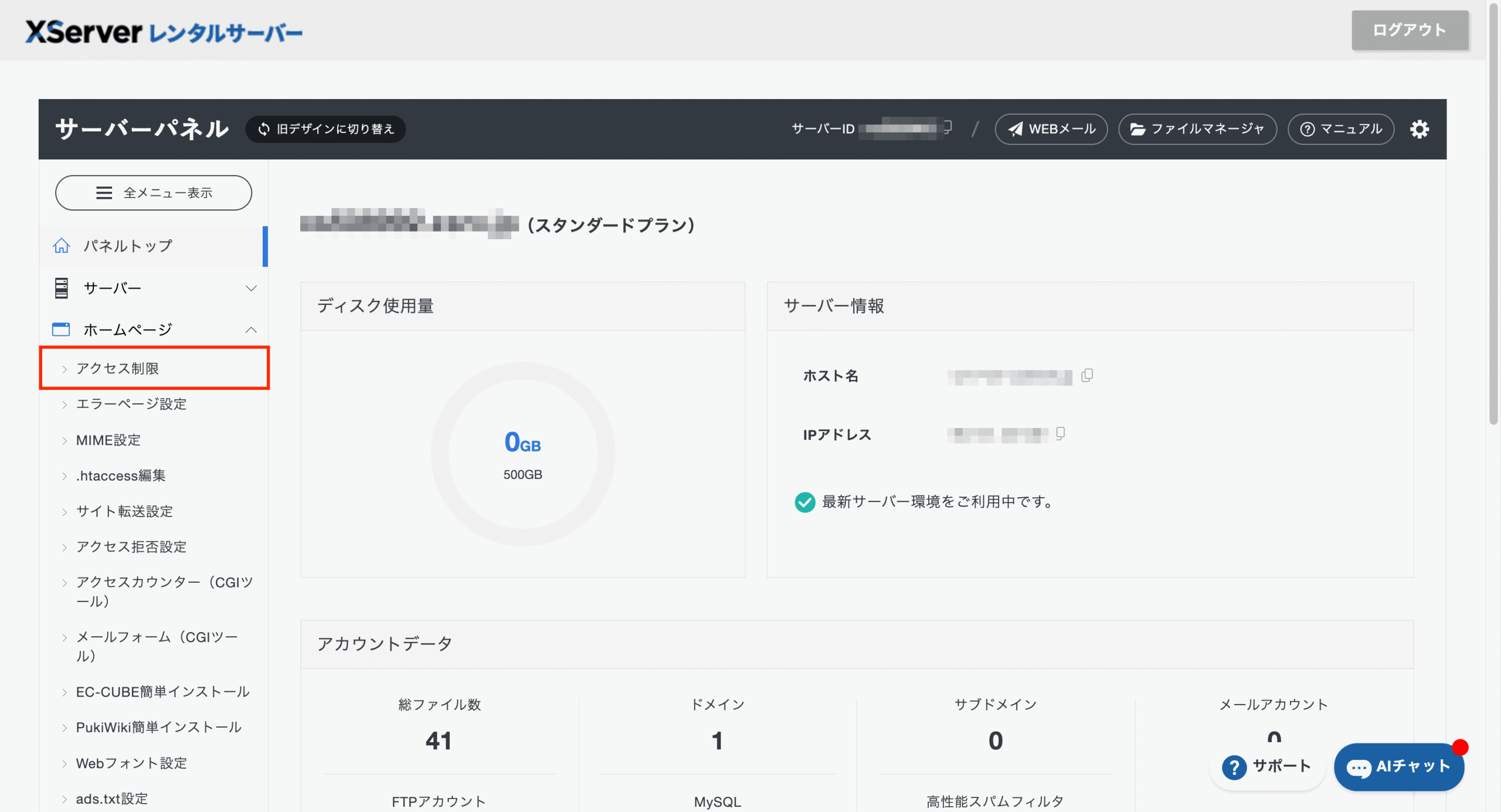Click the XServer レンタルサーバー logo
Image resolution: width=1501 pixels, height=812 pixels.
pyautogui.click(x=164, y=32)
